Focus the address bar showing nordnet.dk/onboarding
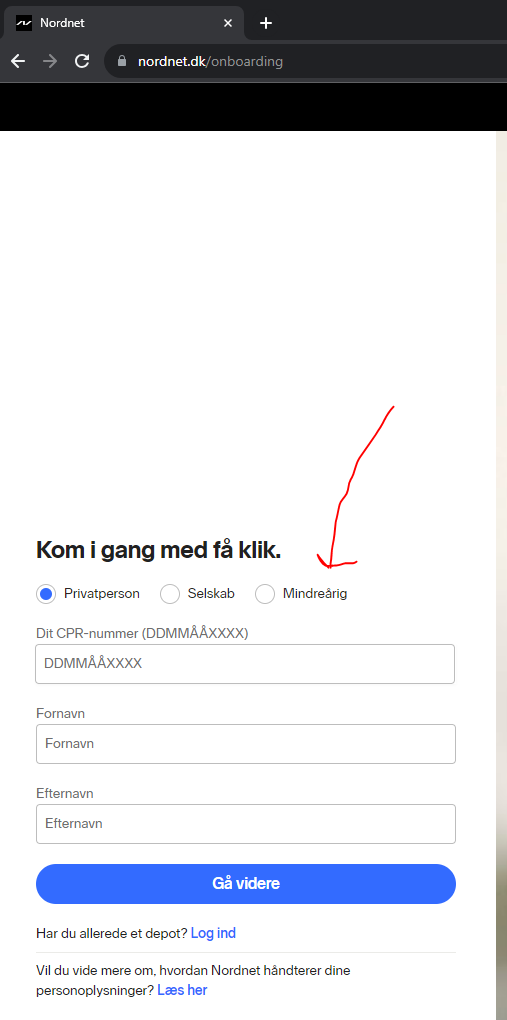This screenshot has height=1020, width=507. pyautogui.click(x=306, y=62)
